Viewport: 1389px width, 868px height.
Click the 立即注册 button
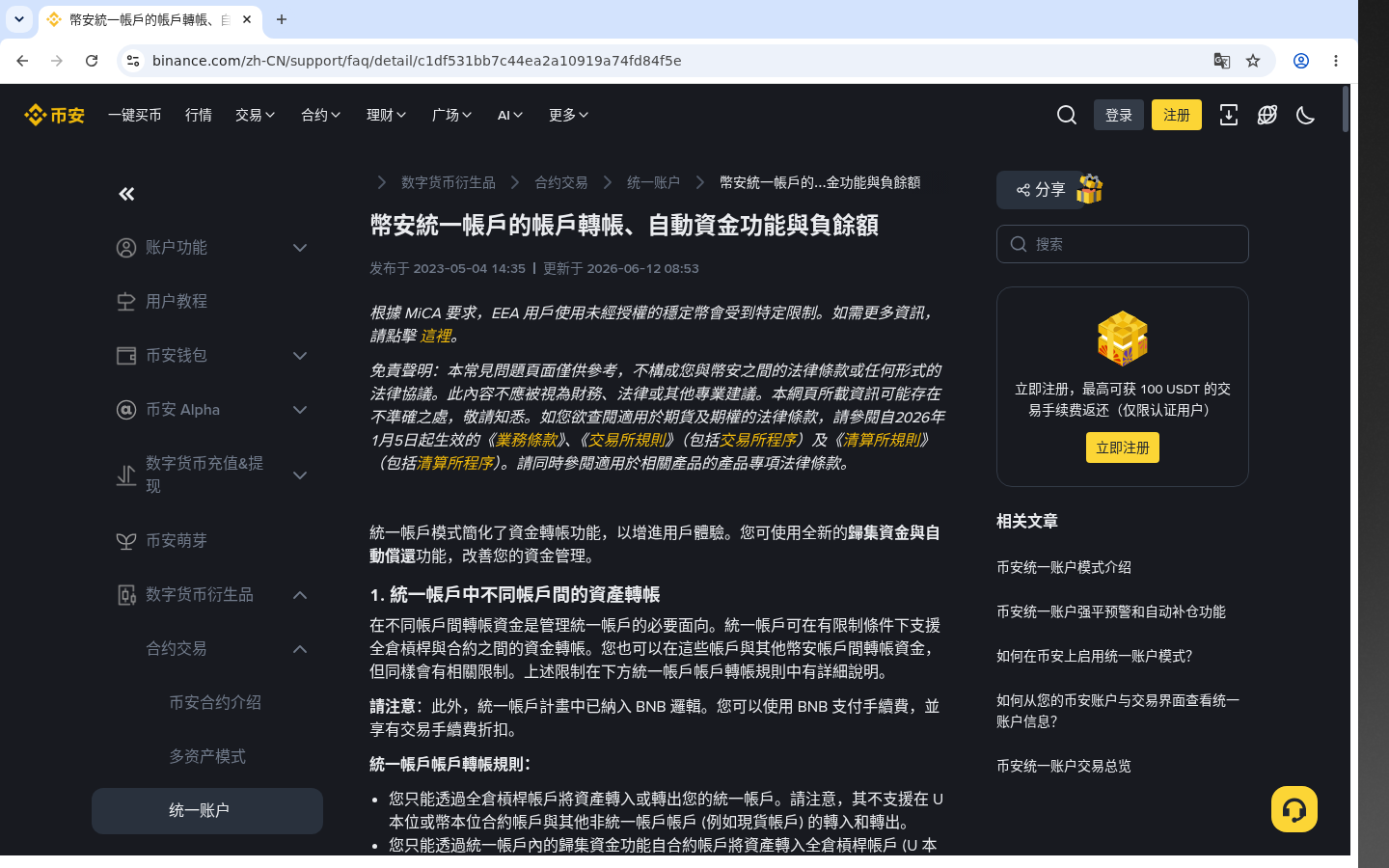1123,448
